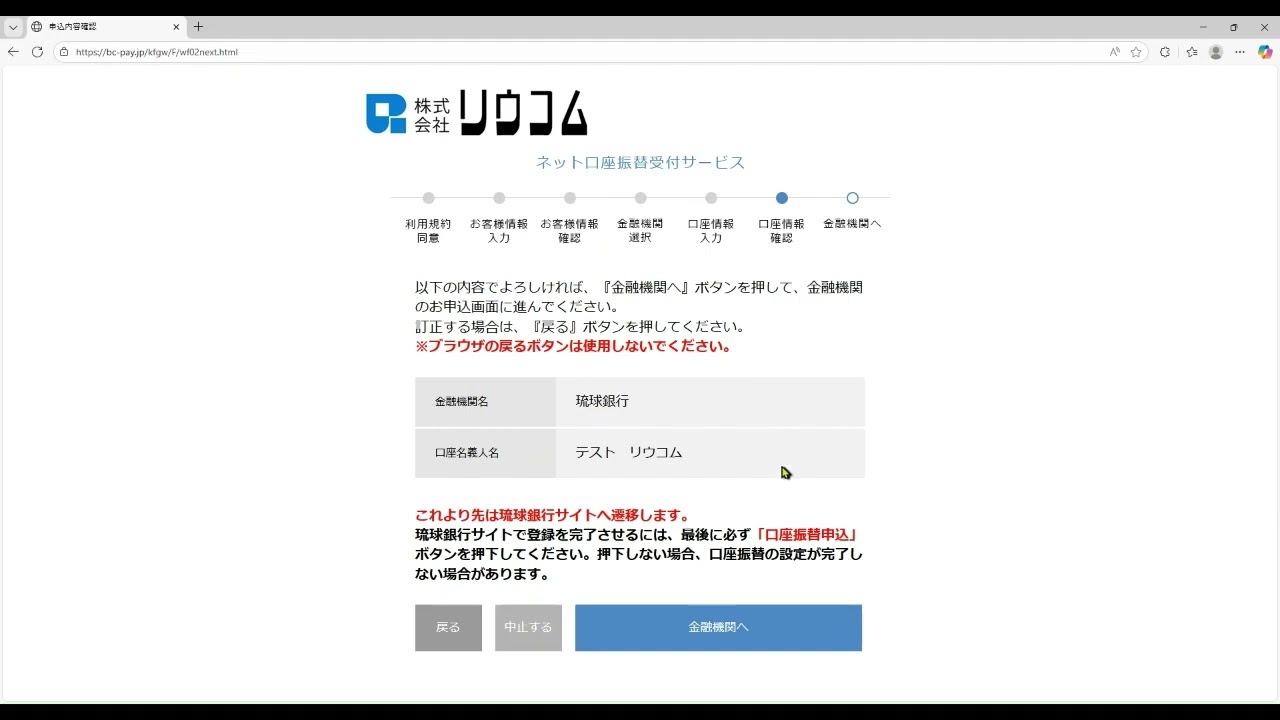Click the リウコム company logo
This screenshot has height=720, width=1280.
click(476, 113)
